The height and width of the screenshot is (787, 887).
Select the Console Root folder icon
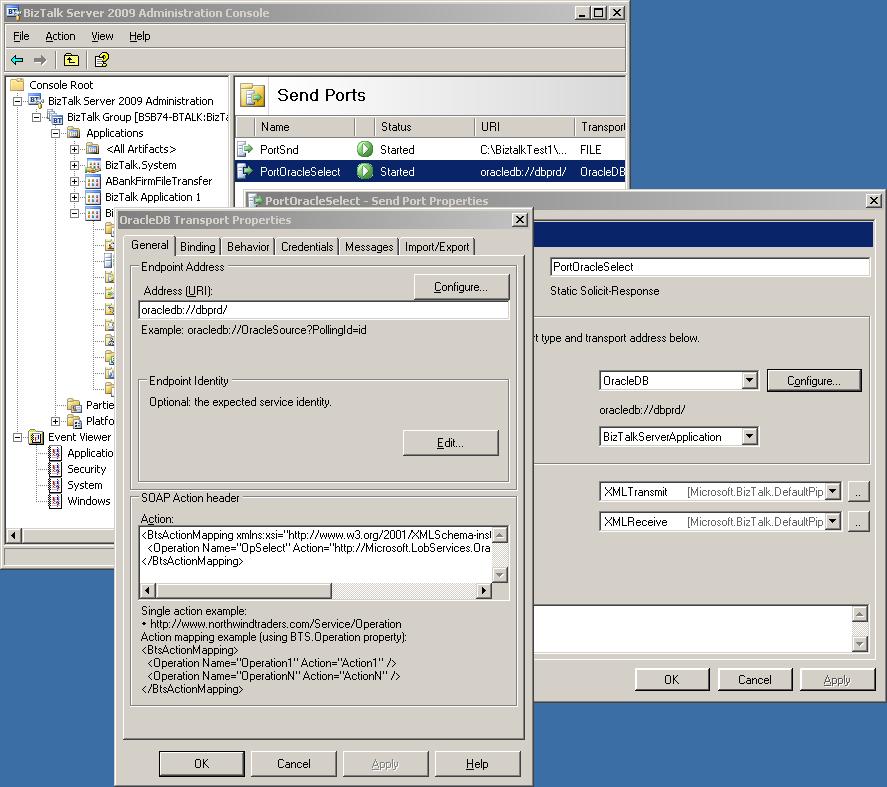tap(18, 85)
